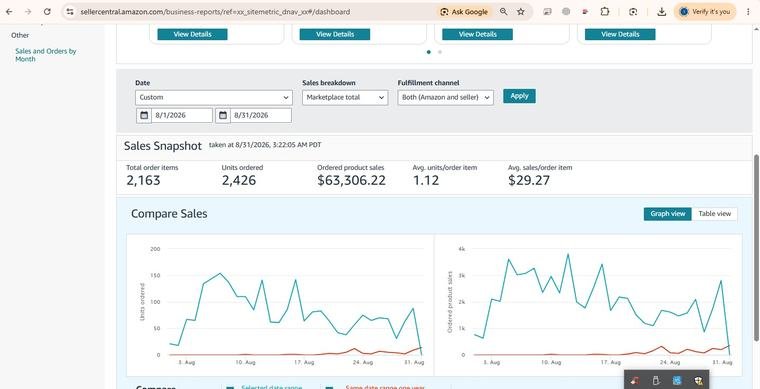This screenshot has width=760, height=389.
Task: Switch to Graph view
Action: [x=667, y=214]
